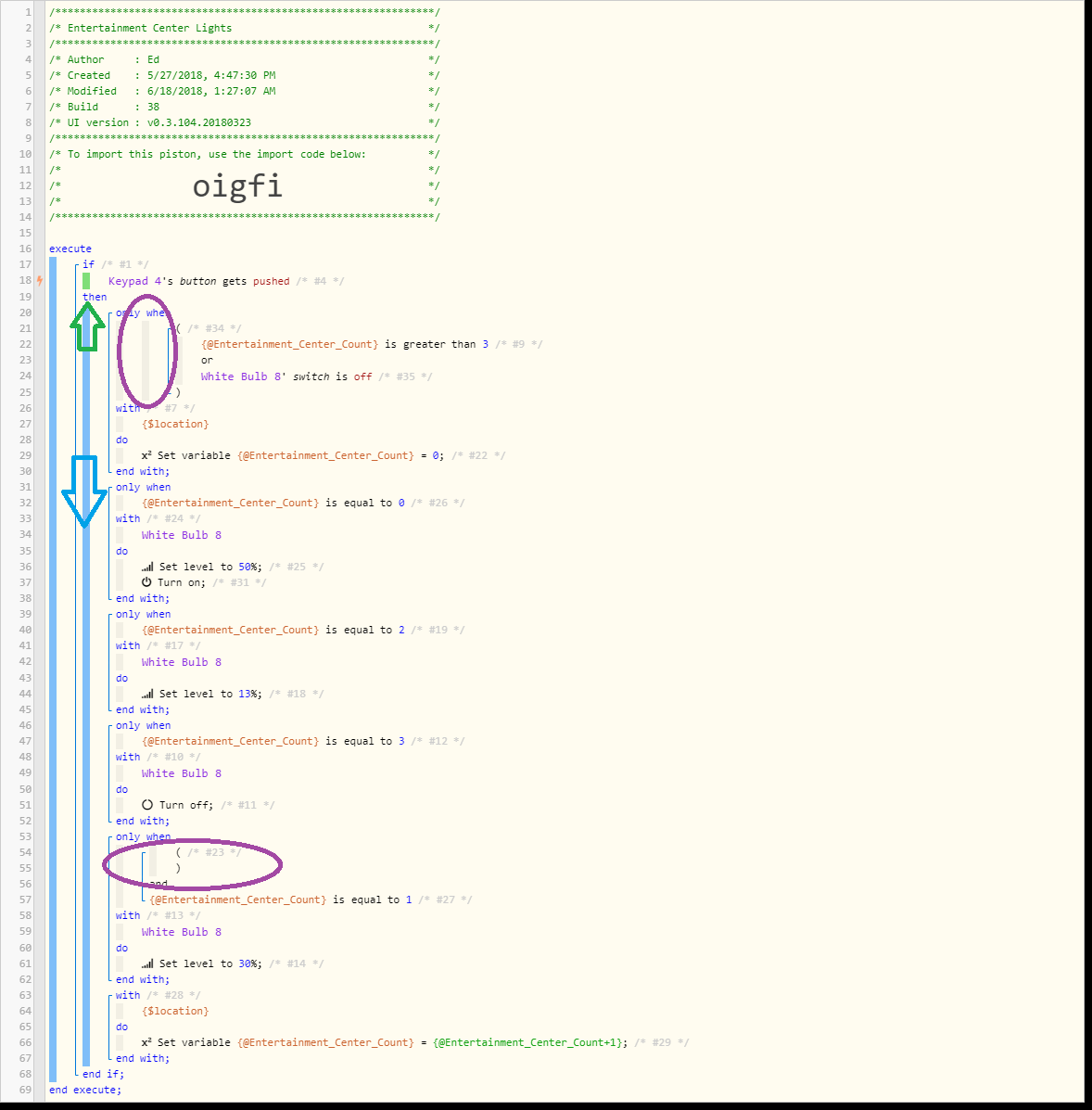Click only when above the equal to 3 condition
This screenshot has height=1110, width=1092.
click(x=143, y=725)
